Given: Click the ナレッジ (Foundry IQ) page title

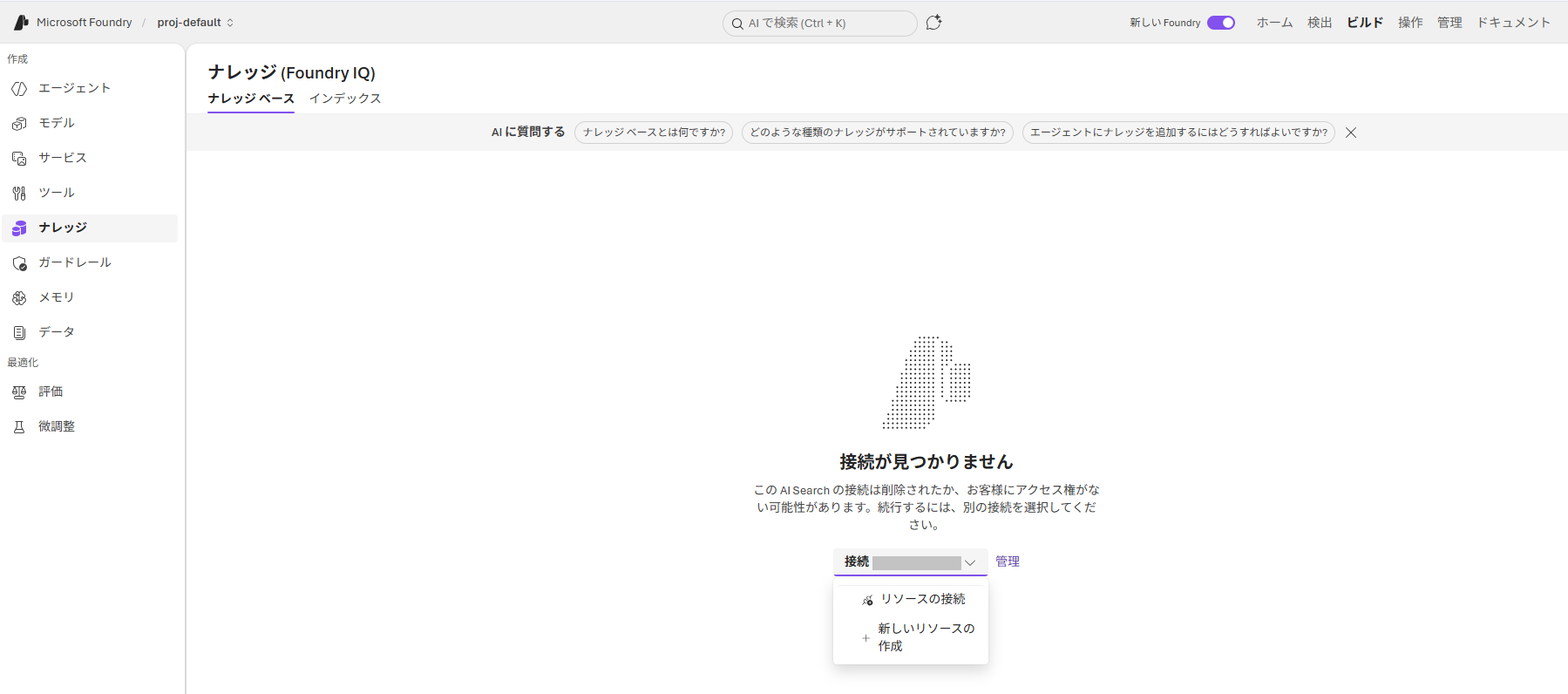Looking at the screenshot, I should pos(292,72).
